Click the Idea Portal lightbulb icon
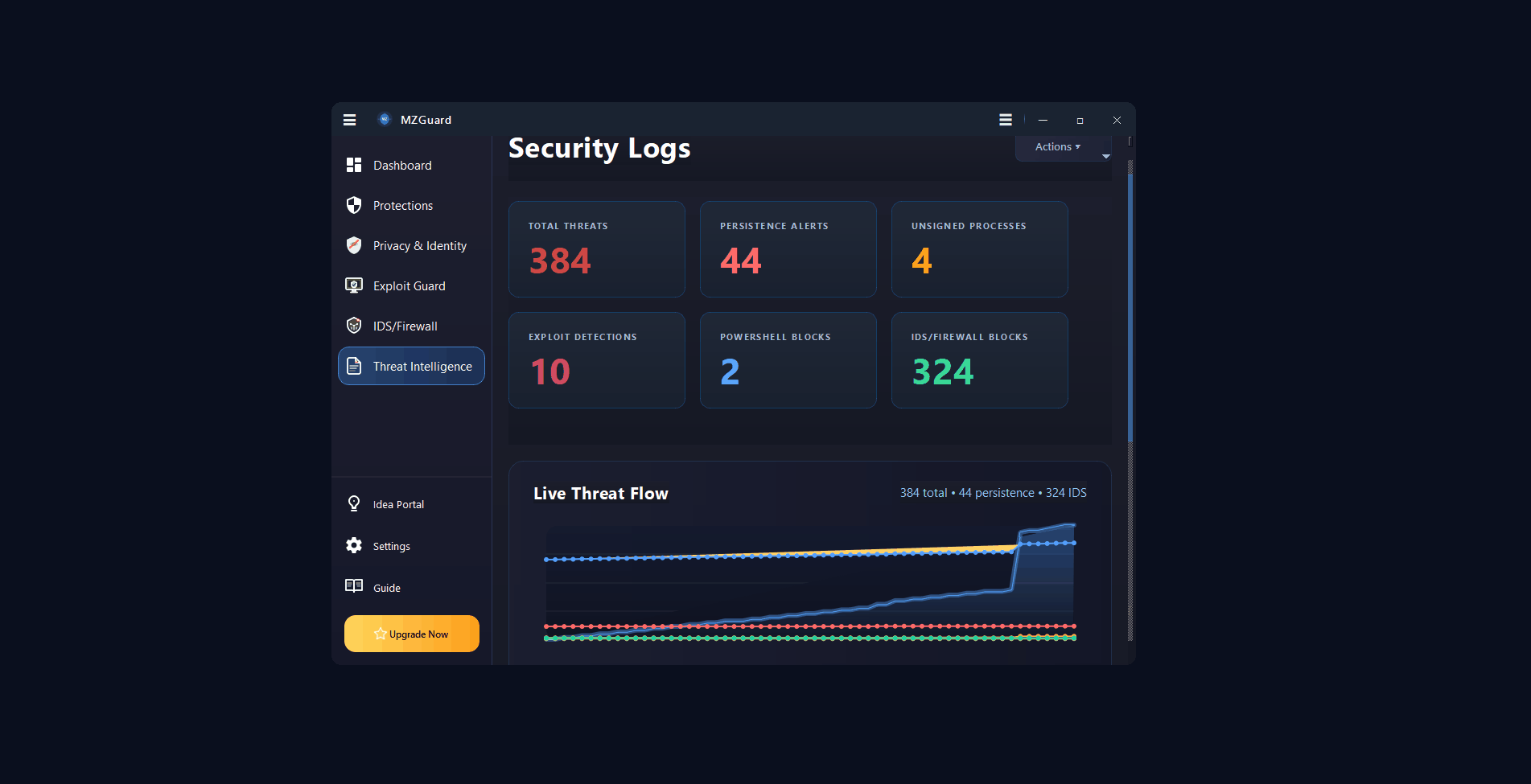This screenshot has width=1531, height=784. coord(354,504)
